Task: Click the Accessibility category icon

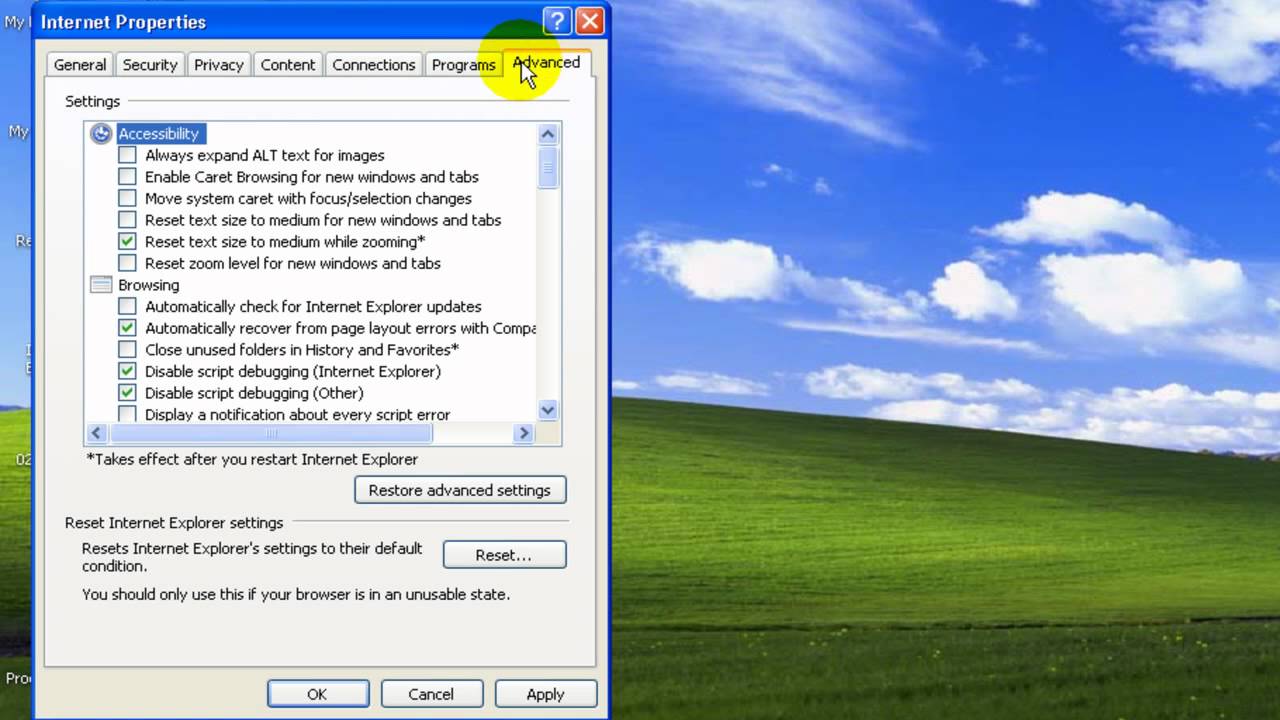Action: 100,134
